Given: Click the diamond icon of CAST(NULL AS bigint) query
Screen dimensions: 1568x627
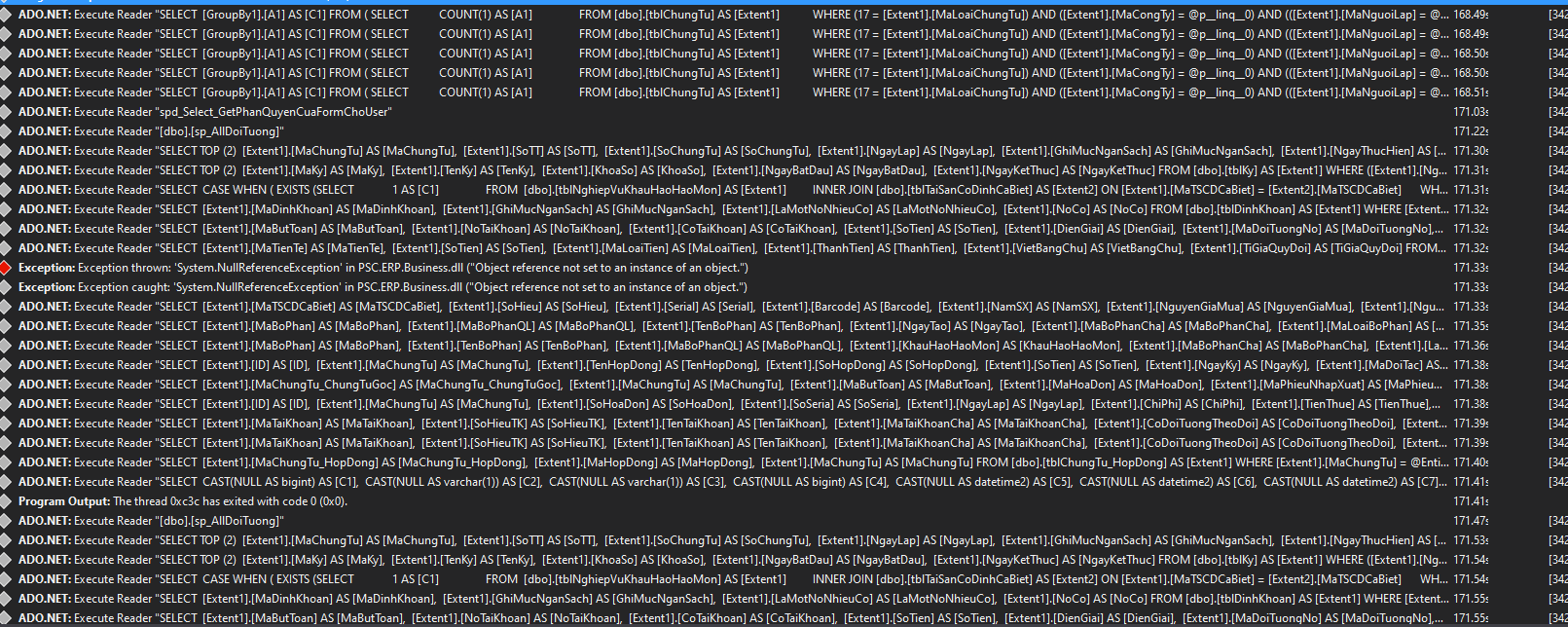Looking at the screenshot, I should (7, 482).
